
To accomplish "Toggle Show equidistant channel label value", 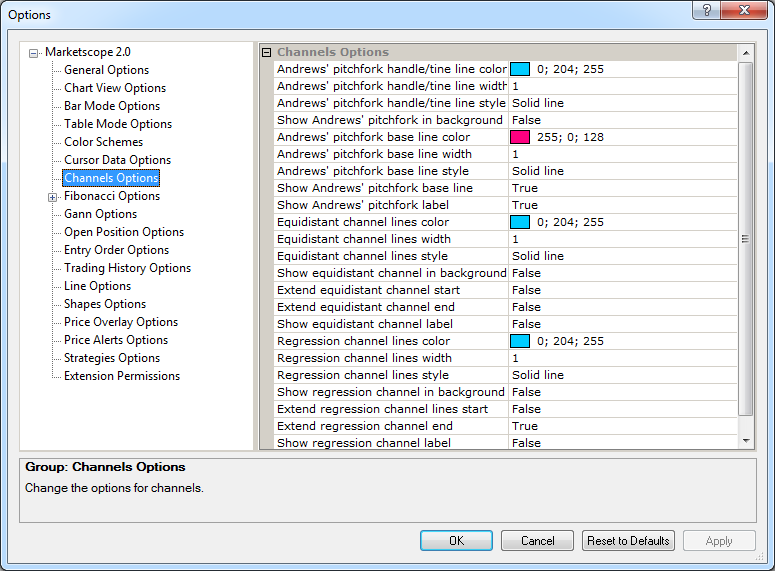I will tap(623, 324).
